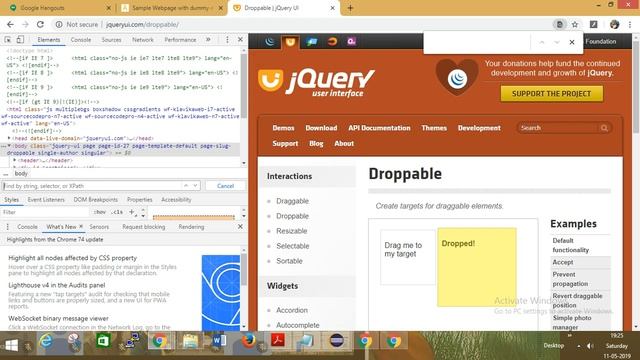Reload the page

pyautogui.click(x=40, y=24)
